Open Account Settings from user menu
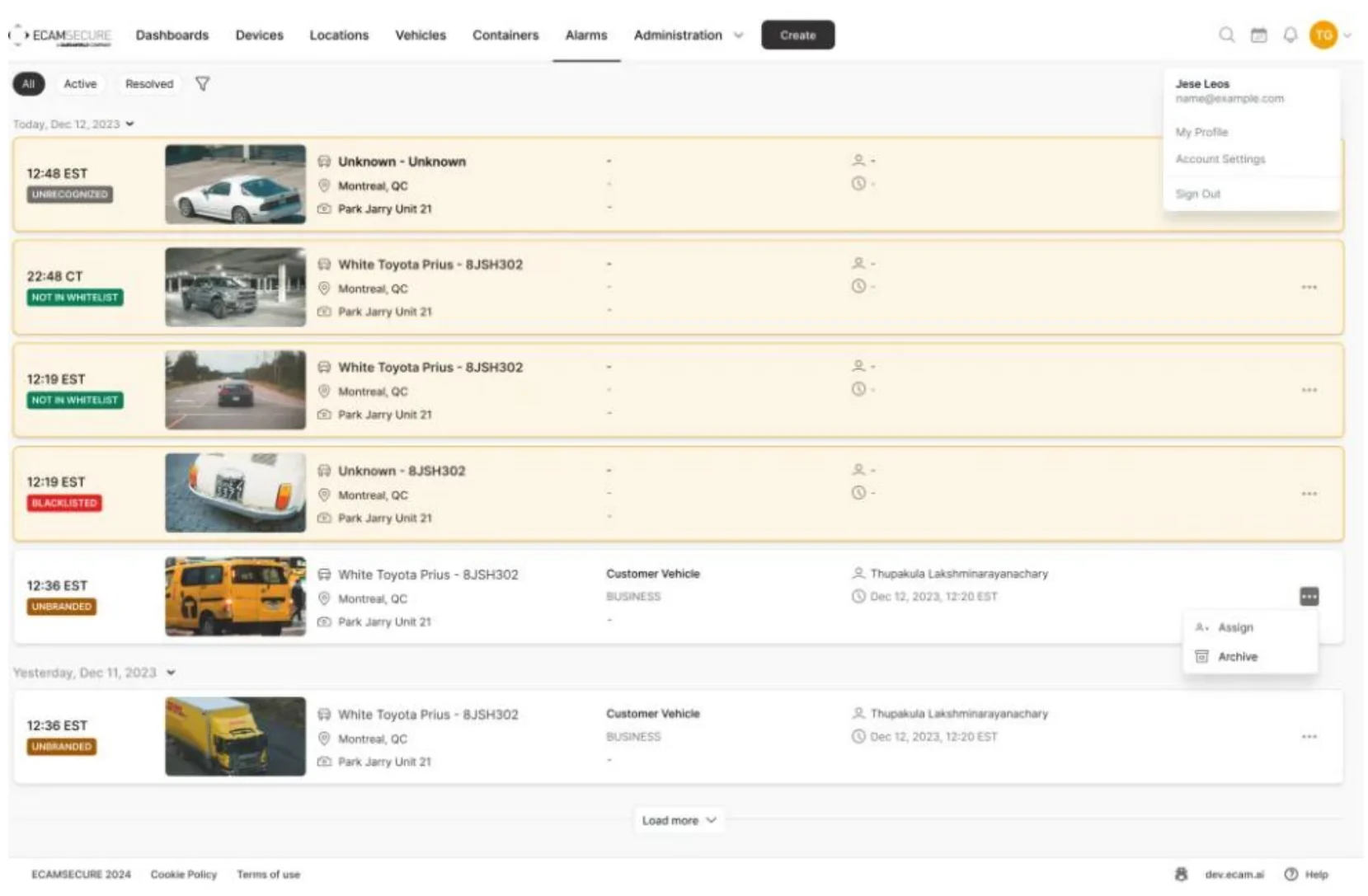Viewport: 1368px width, 896px height. pyautogui.click(x=1220, y=159)
